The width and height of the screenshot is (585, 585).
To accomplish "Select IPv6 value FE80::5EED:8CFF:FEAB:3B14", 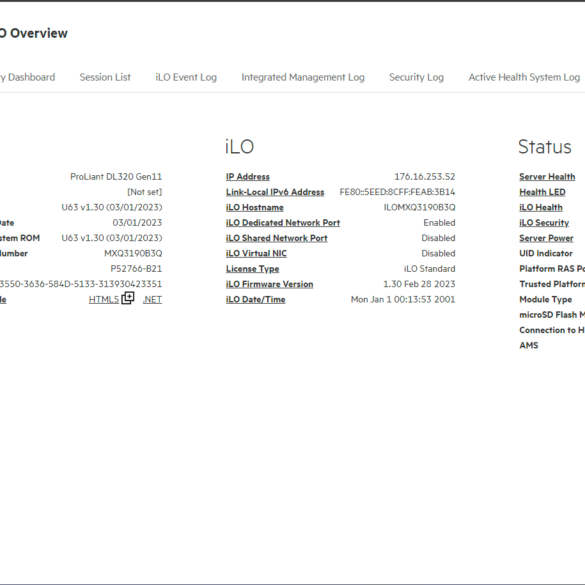I will 397,192.
